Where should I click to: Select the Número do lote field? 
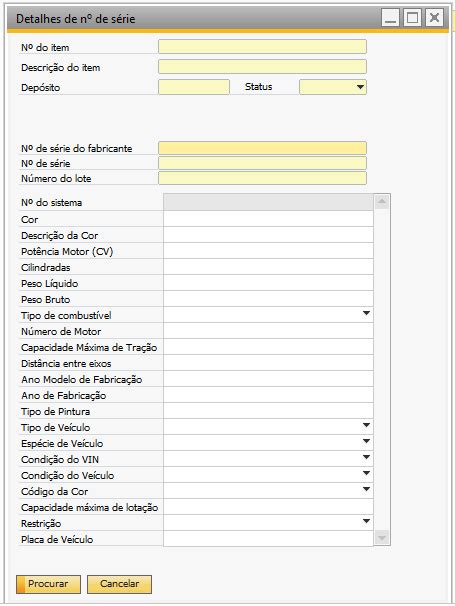click(x=262, y=178)
